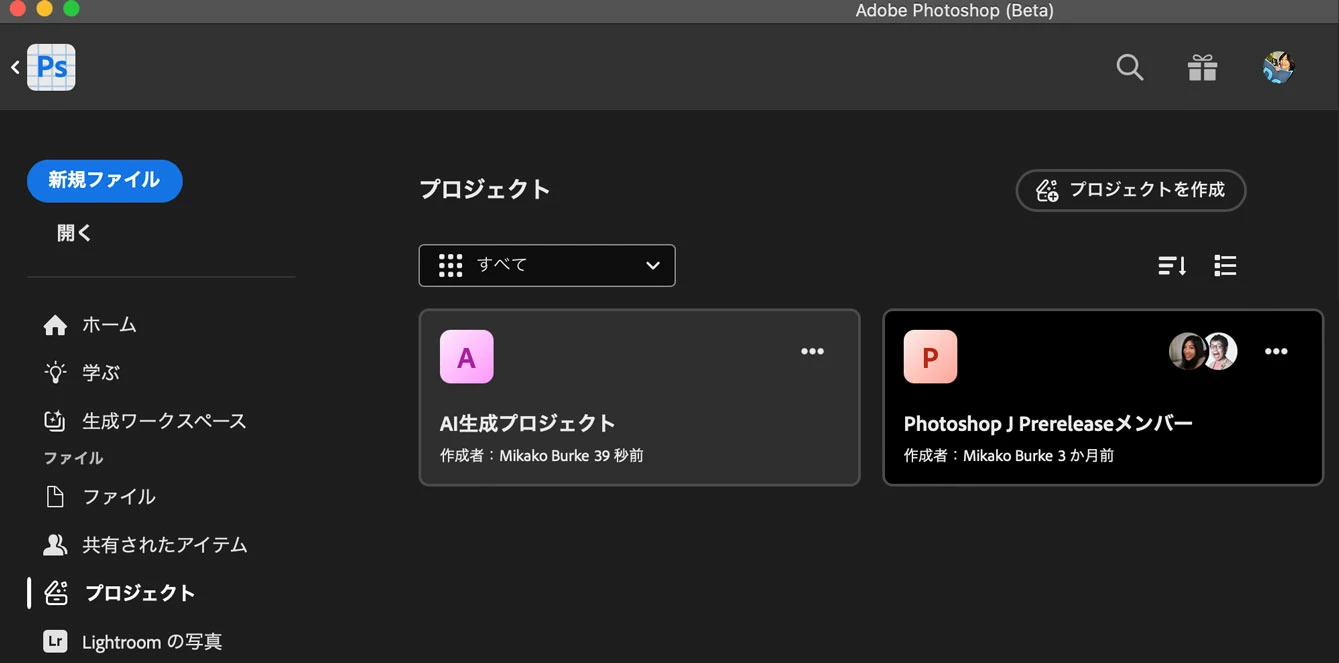
Task: Open 学ぶ in the sidebar
Action: pyautogui.click(x=82, y=373)
